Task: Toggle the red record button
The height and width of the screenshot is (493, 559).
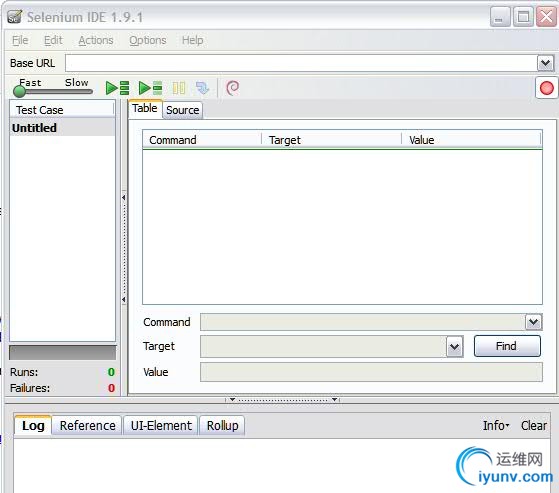Action: pyautogui.click(x=547, y=88)
